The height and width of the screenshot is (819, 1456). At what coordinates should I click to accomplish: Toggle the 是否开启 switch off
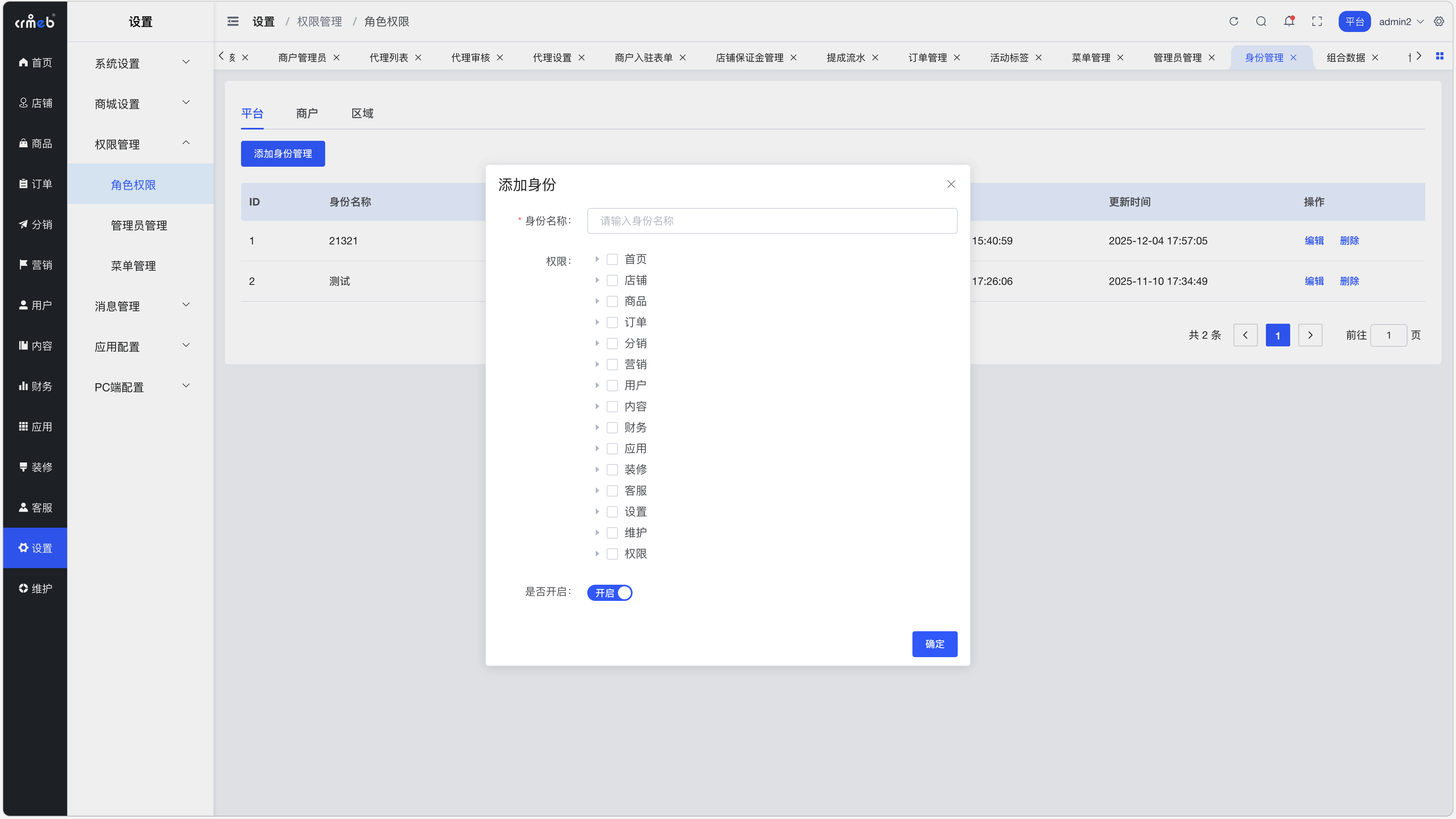(609, 593)
